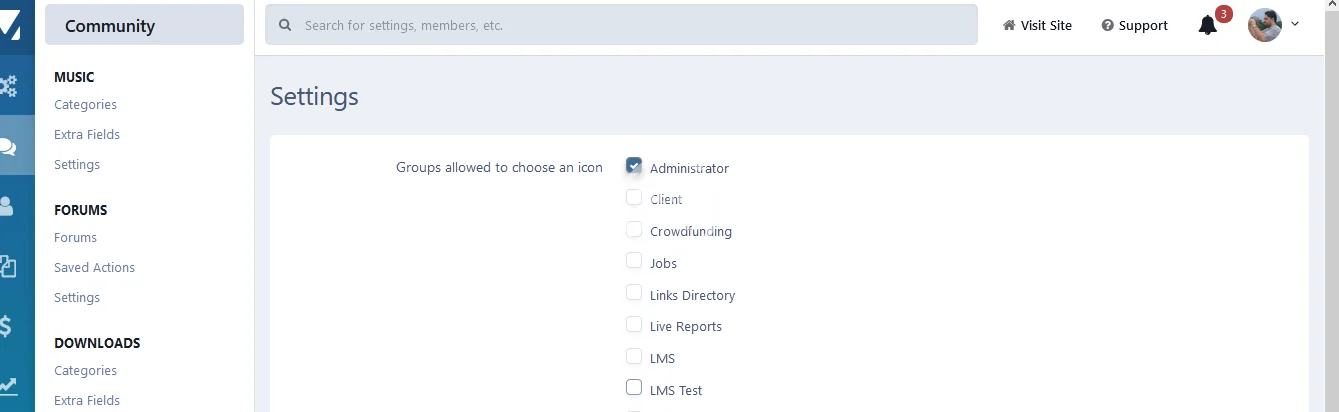Click the notifications bell icon
Image resolution: width=1339 pixels, height=412 pixels.
1208,26
